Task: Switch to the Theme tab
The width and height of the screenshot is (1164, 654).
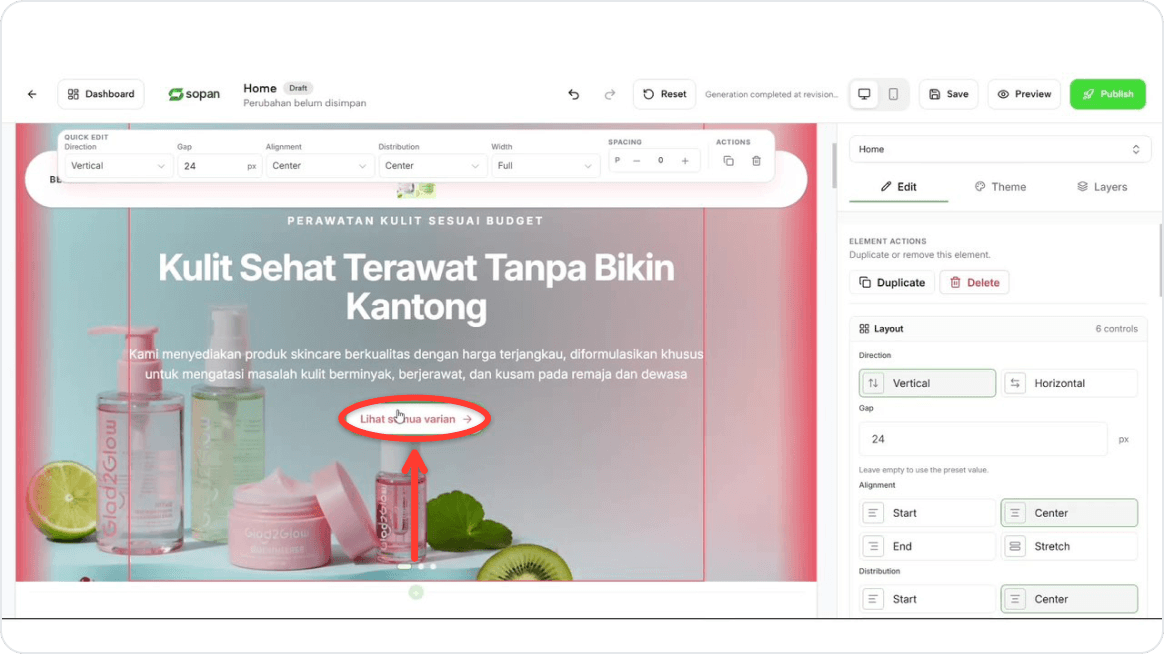Action: coord(1000,187)
